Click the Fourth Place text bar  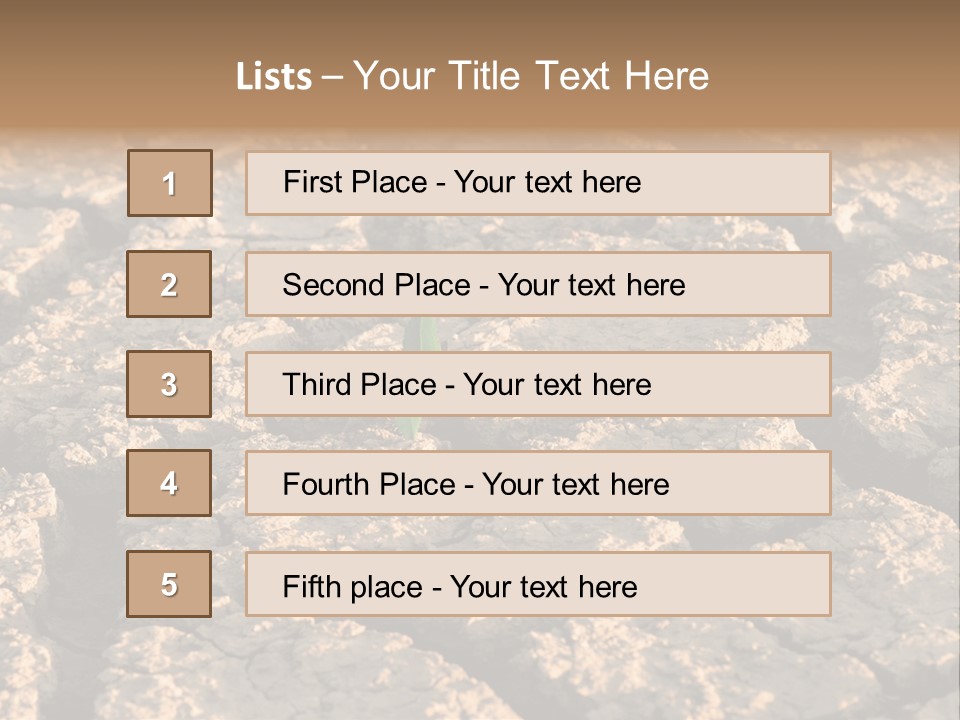tap(538, 483)
